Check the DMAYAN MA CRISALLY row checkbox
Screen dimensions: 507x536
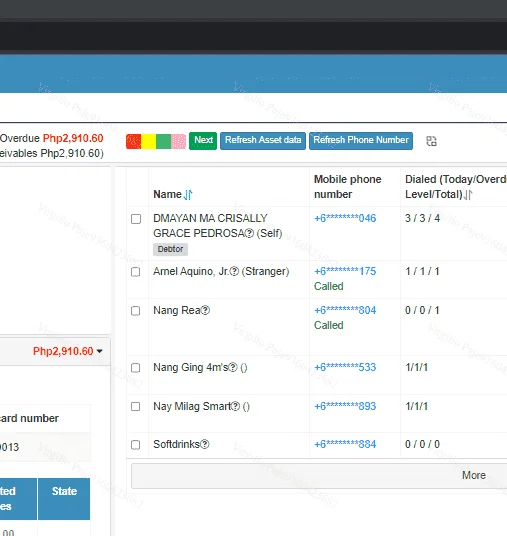(136, 219)
